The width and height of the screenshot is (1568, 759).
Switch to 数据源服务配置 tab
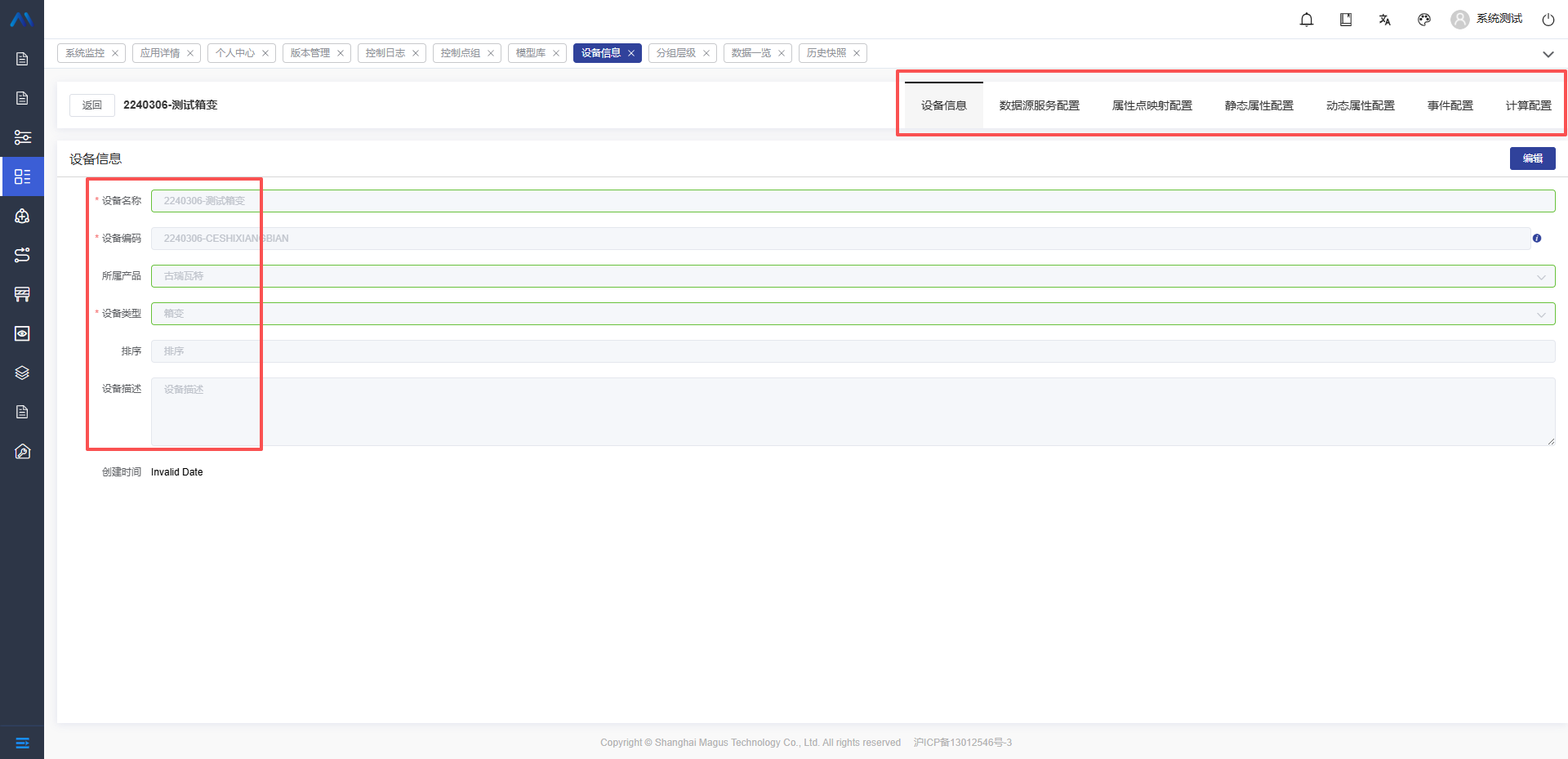click(1039, 105)
